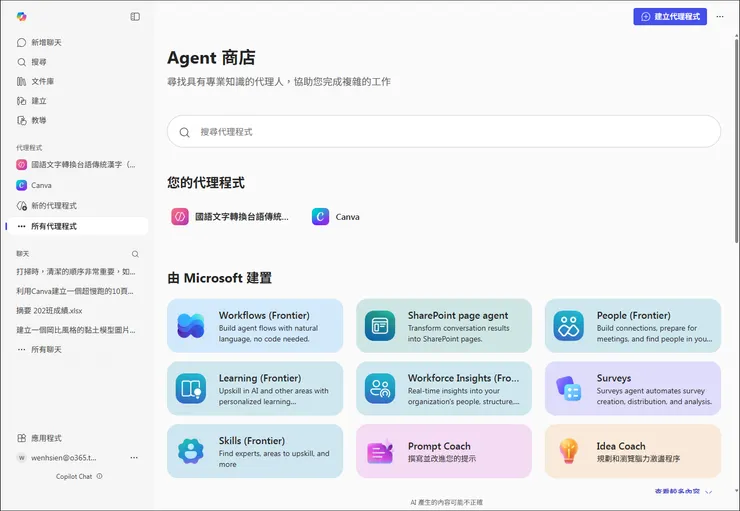Open the 國語文字轉換台語 agent in sidebar
The width and height of the screenshot is (740, 511).
click(x=77, y=165)
